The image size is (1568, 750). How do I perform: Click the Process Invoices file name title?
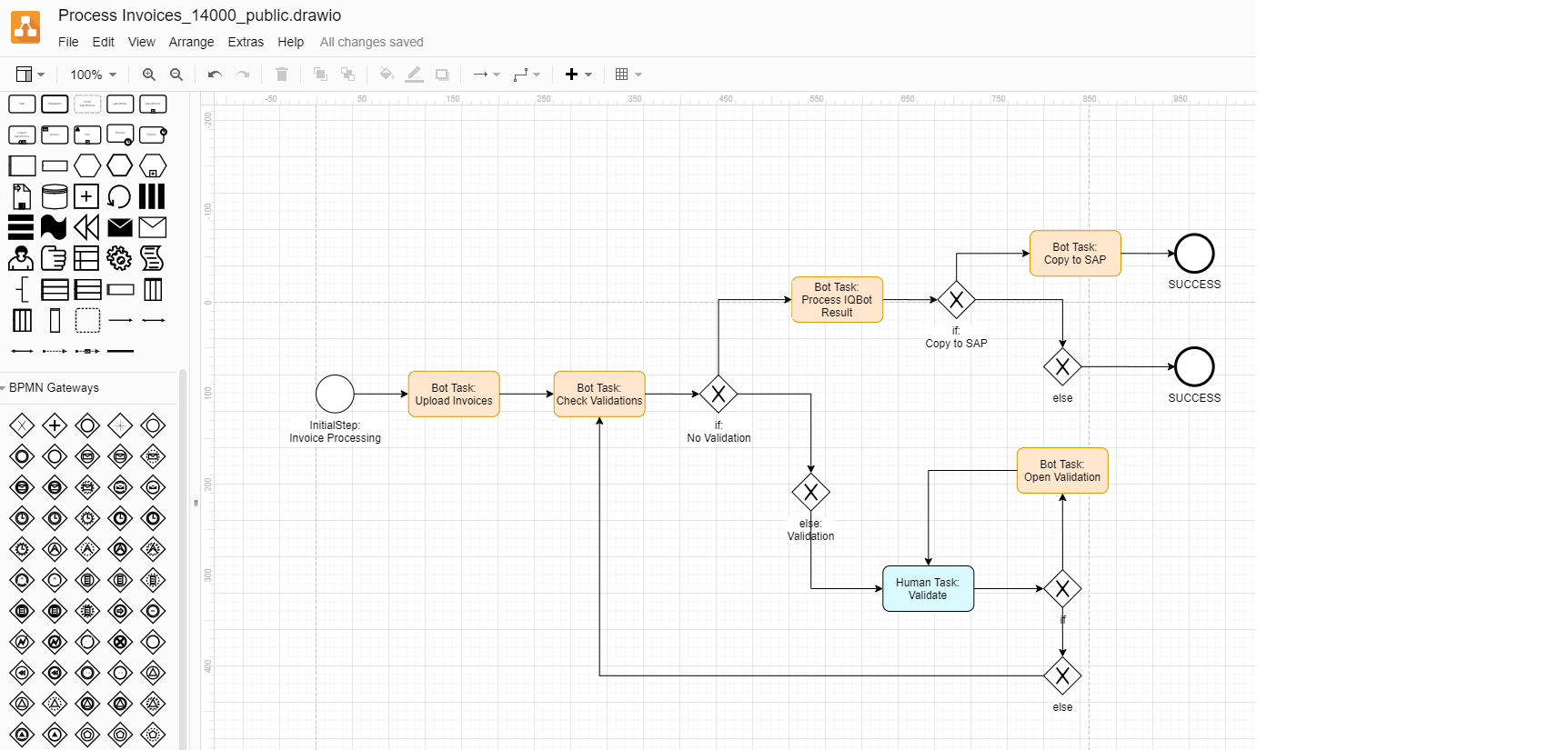[x=199, y=15]
